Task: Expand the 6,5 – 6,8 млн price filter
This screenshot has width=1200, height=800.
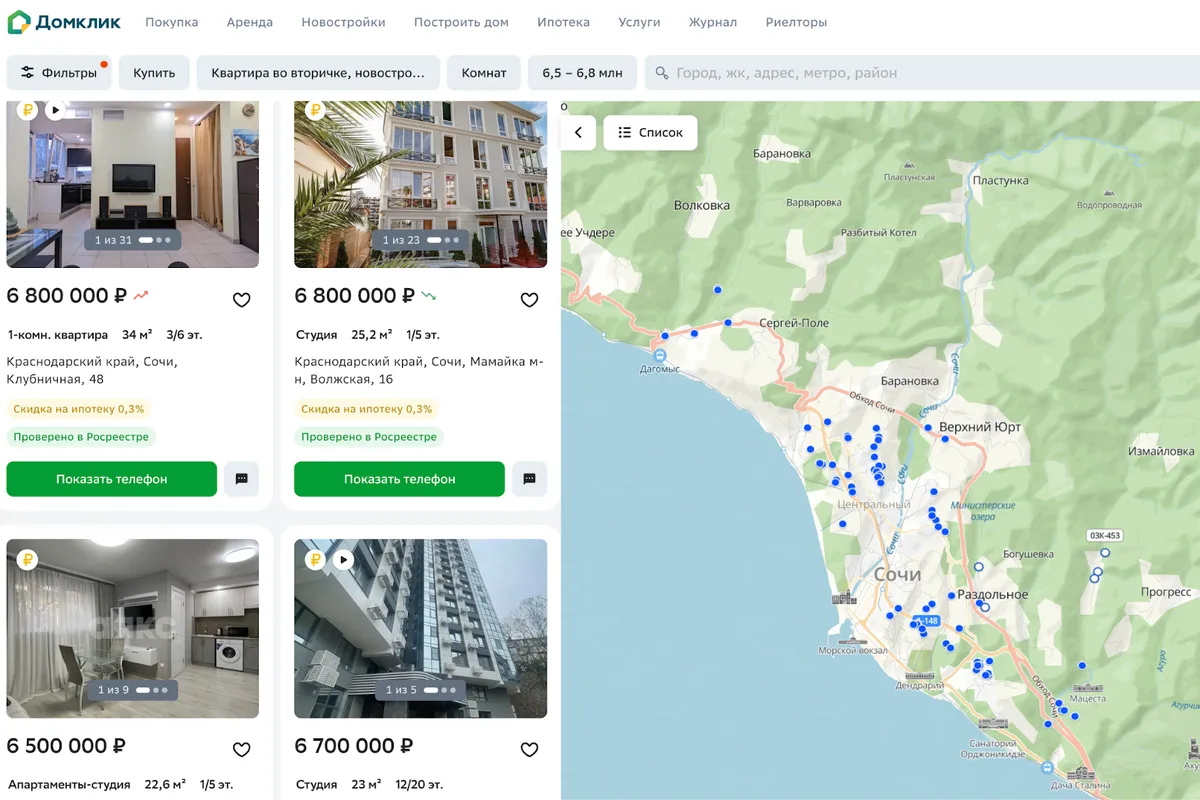Action: click(582, 73)
